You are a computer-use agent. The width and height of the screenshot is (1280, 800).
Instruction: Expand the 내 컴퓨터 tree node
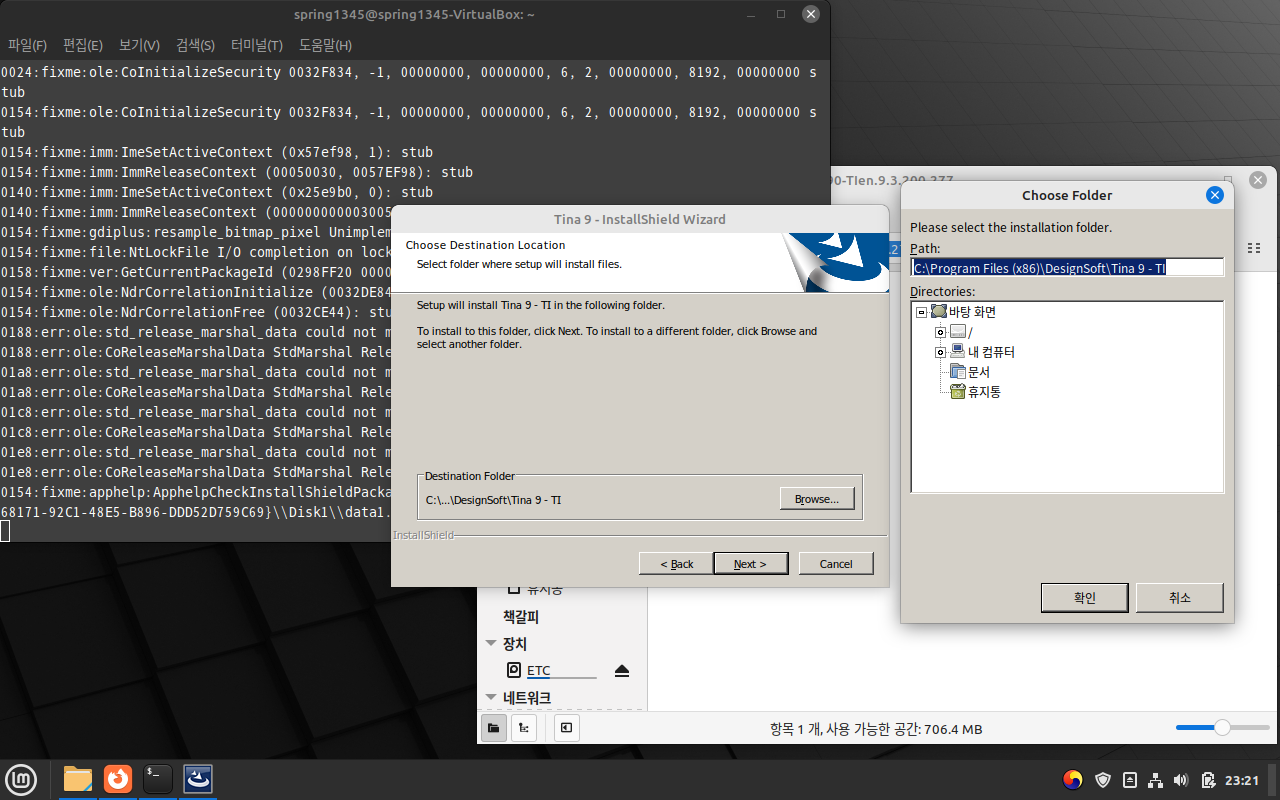(940, 352)
